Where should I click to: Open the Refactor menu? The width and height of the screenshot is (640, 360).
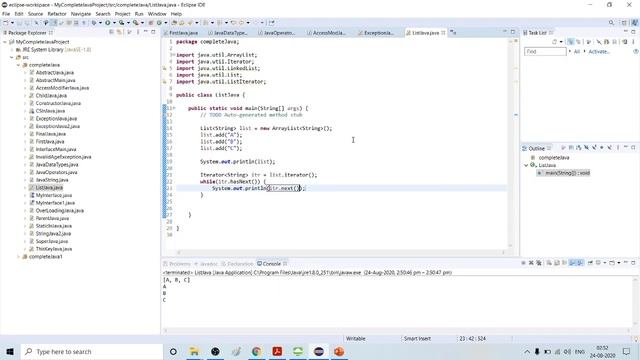point(57,14)
